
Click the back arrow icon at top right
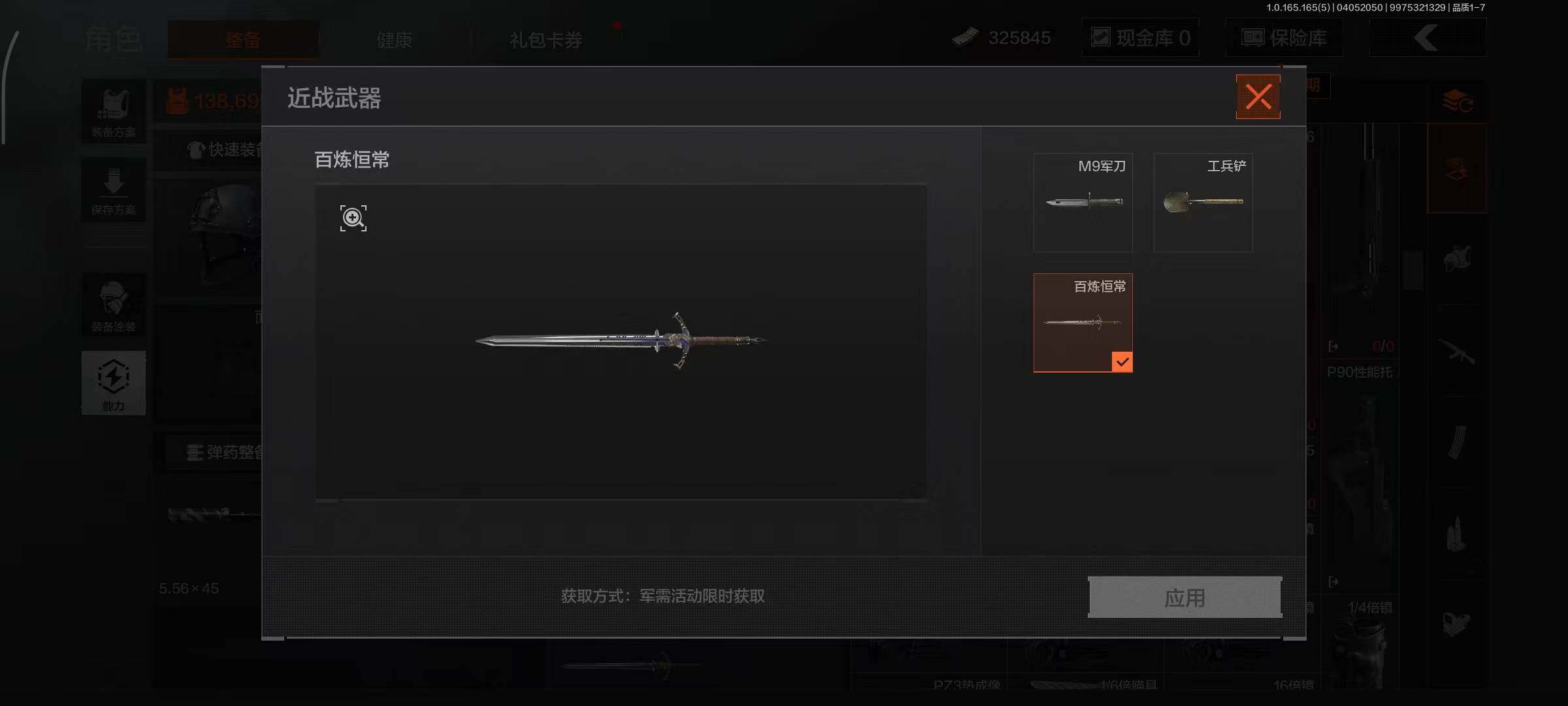[1428, 38]
